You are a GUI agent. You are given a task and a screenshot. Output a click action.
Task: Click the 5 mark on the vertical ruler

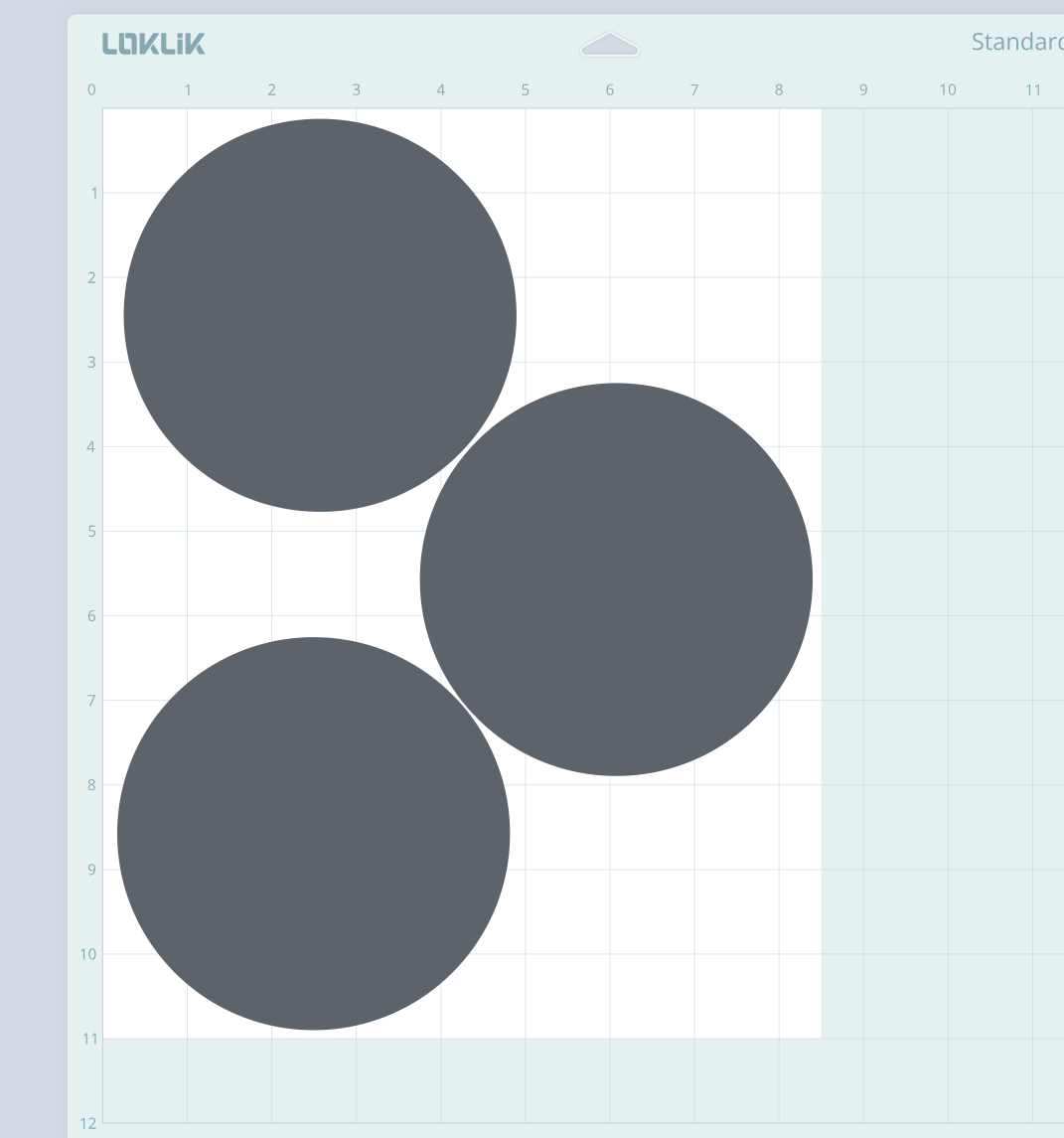92,532
